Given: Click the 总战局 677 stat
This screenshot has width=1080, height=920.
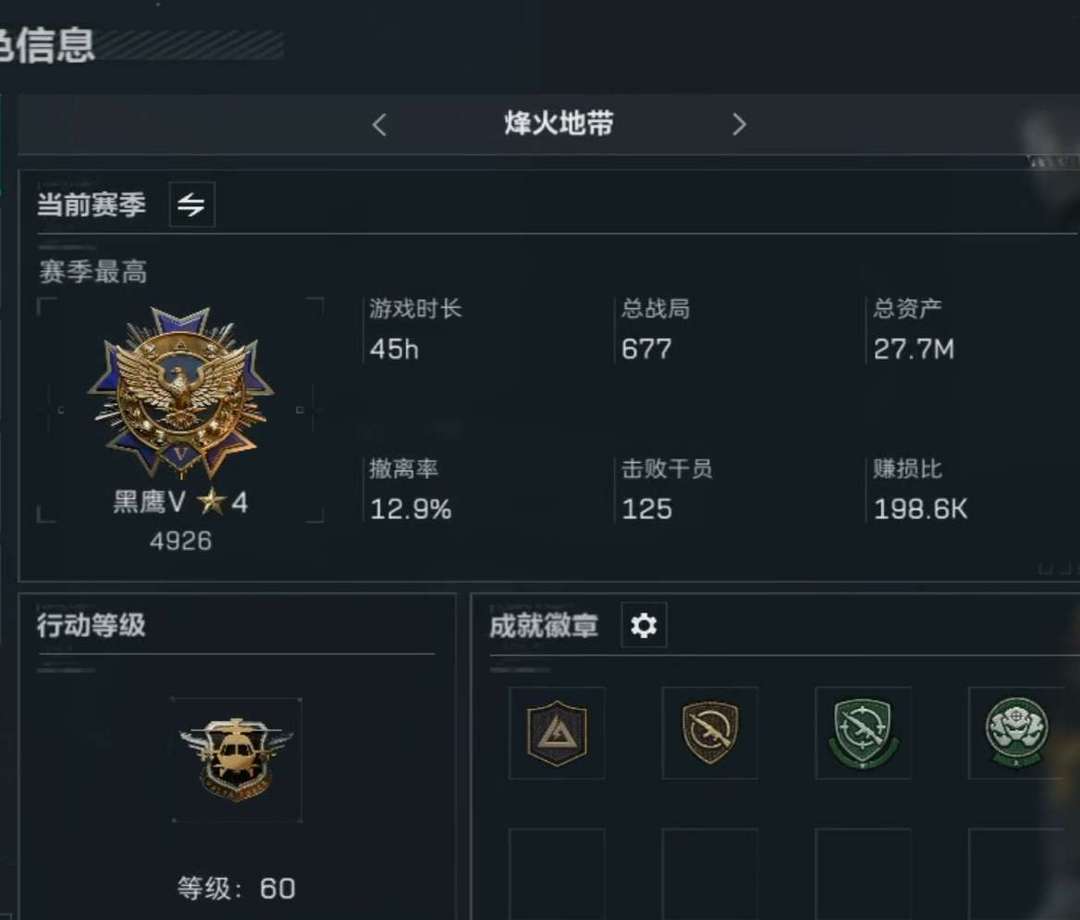Looking at the screenshot, I should pos(656,330).
